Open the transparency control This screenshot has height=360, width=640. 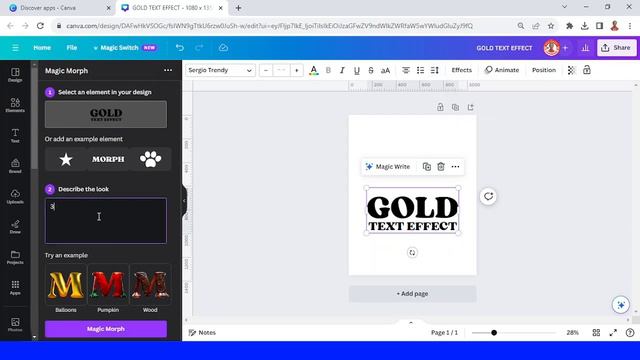(571, 70)
